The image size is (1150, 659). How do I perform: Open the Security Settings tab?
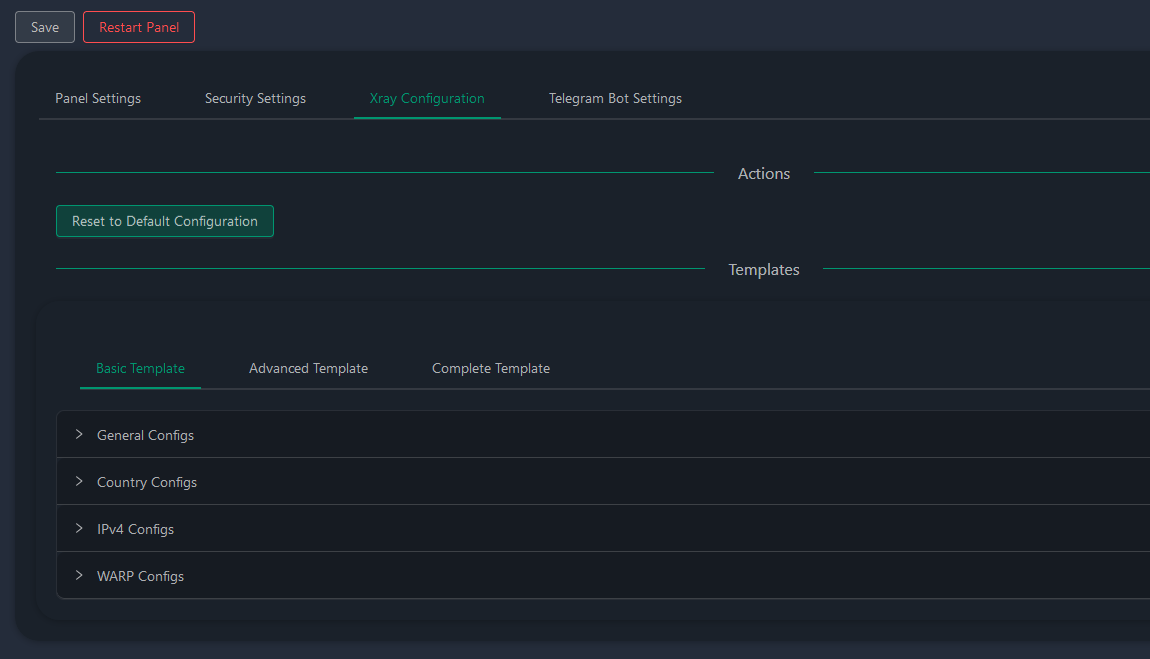255,98
